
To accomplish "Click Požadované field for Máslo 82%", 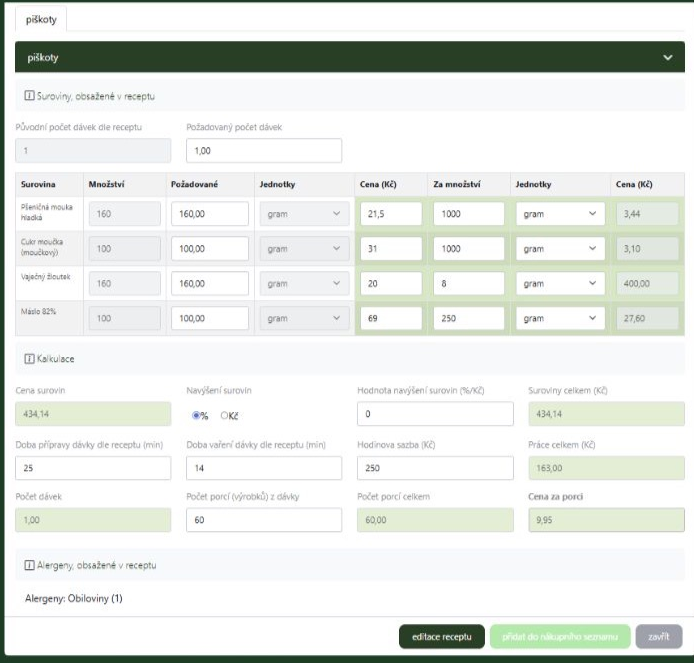I will (210, 318).
